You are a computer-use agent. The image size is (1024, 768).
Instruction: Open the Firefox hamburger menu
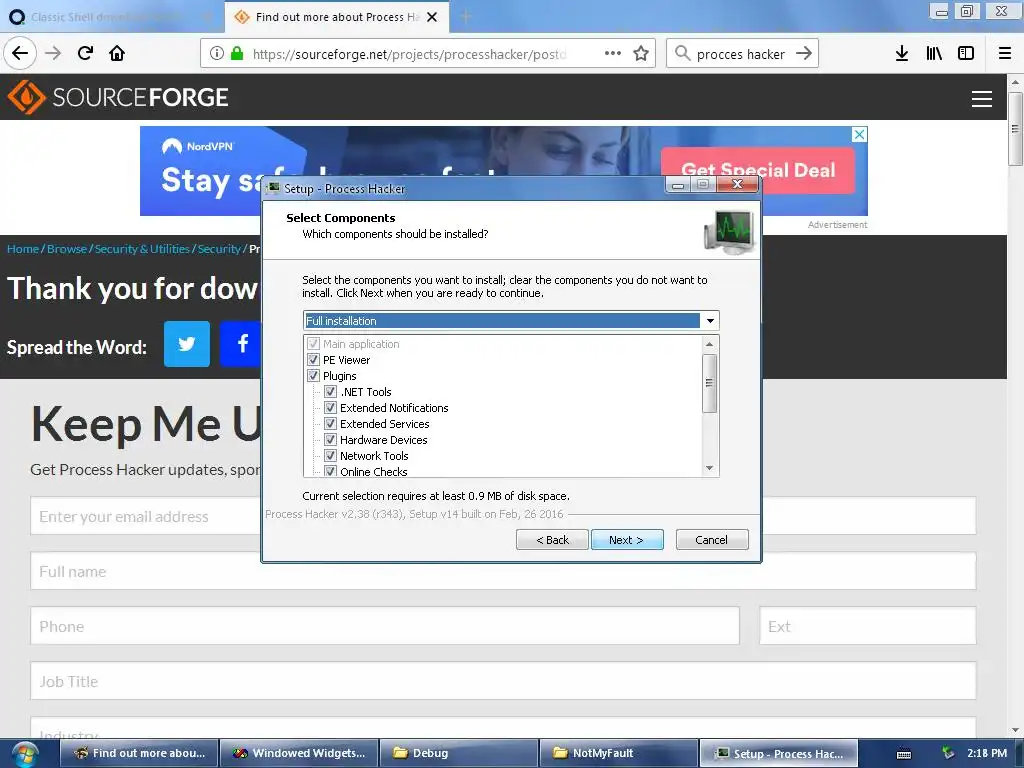tap(1005, 54)
